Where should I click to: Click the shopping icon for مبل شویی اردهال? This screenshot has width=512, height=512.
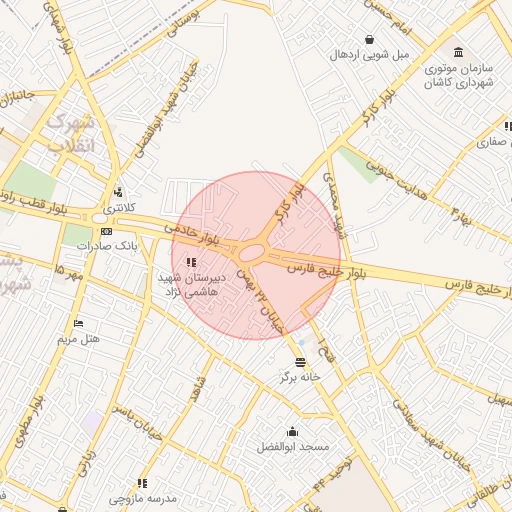pos(369,40)
